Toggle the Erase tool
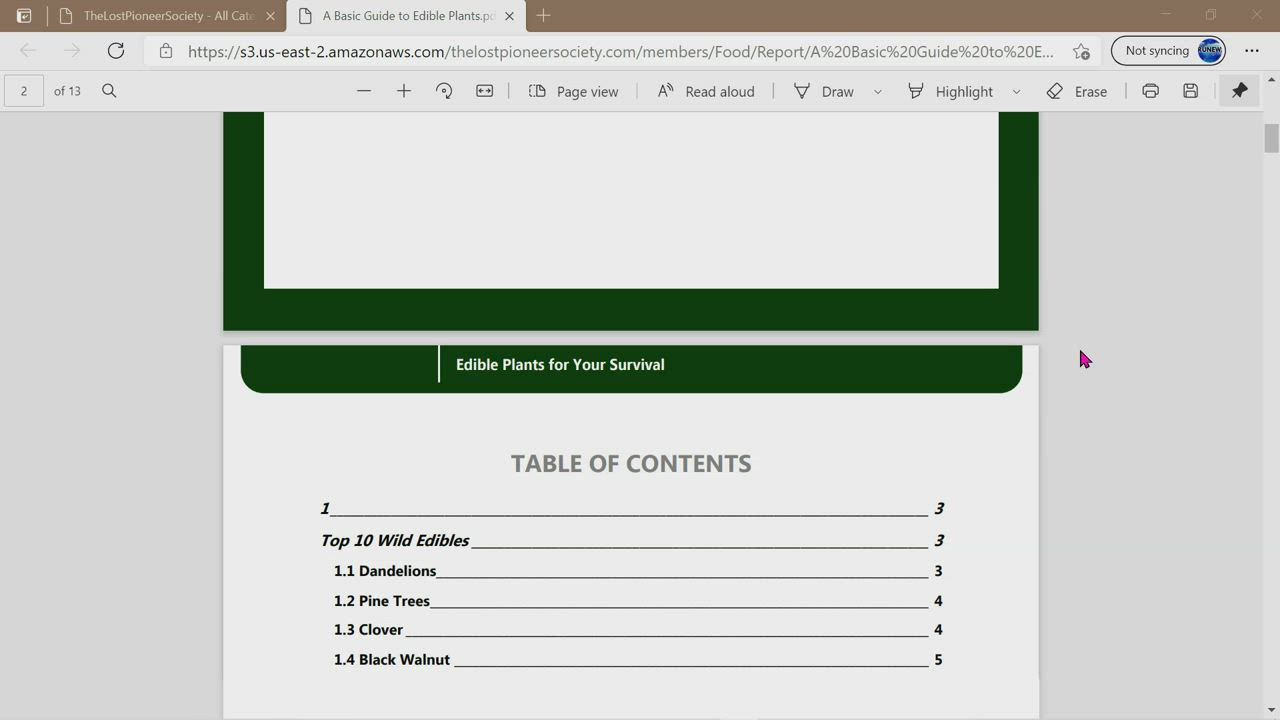The height and width of the screenshot is (720, 1280). click(x=1077, y=91)
